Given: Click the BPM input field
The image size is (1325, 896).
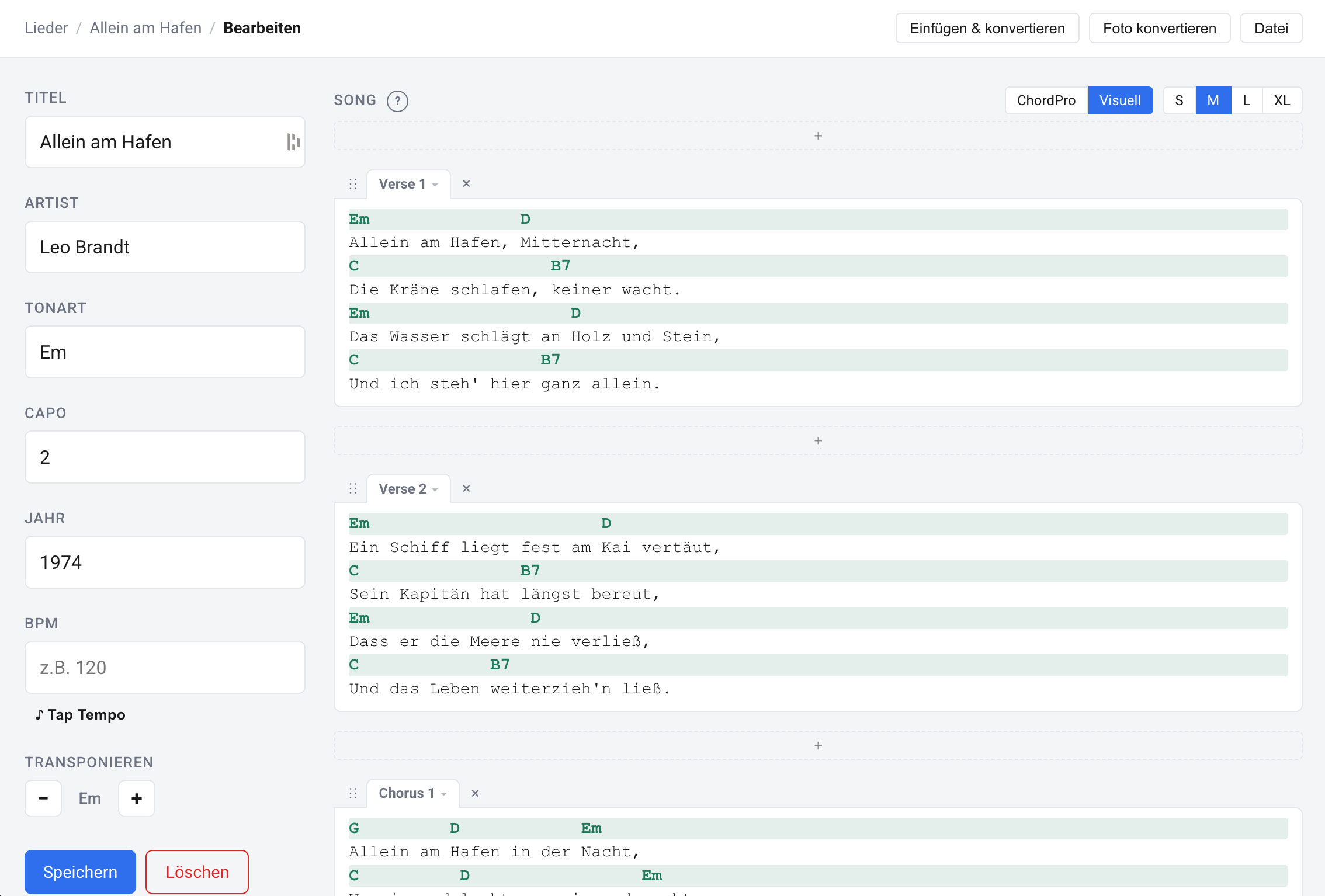Looking at the screenshot, I should point(165,667).
